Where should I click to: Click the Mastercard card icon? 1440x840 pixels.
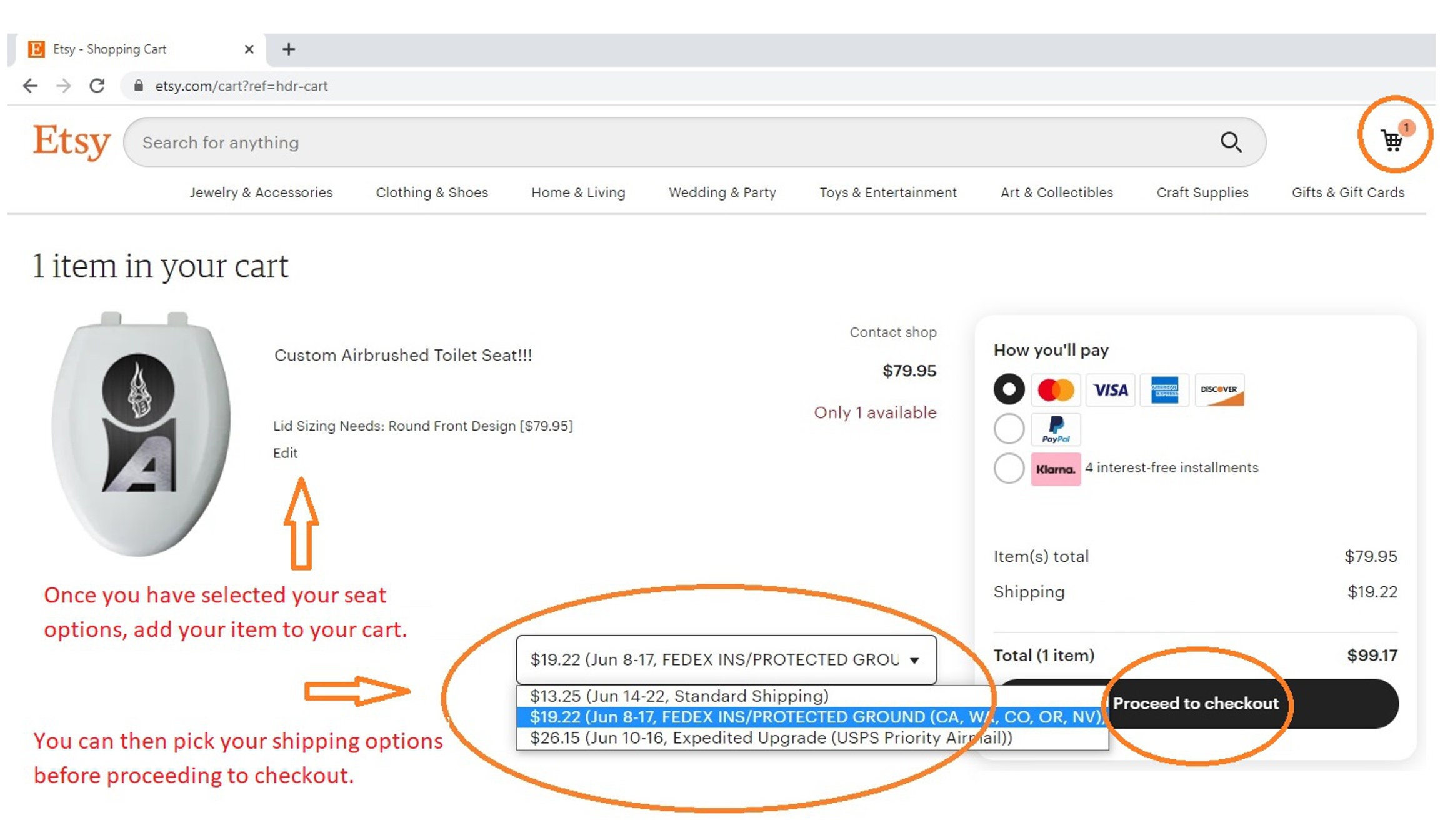[x=1056, y=390]
